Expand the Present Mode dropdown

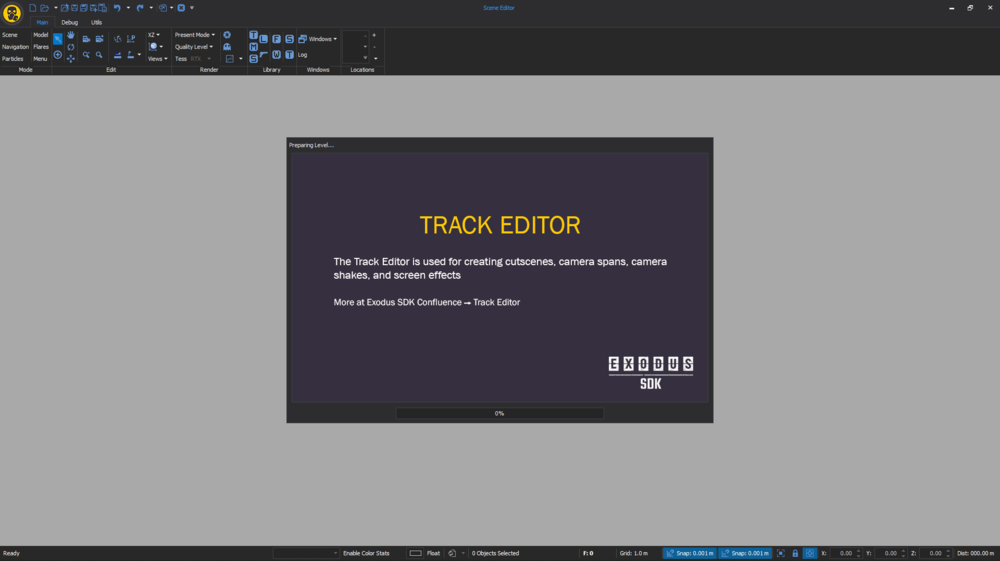(x=194, y=35)
